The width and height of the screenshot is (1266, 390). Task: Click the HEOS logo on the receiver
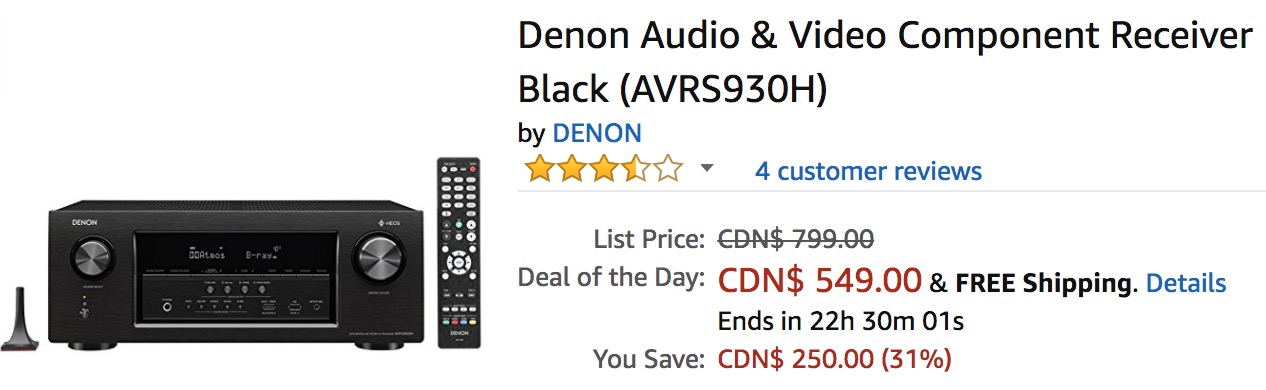click(x=387, y=220)
